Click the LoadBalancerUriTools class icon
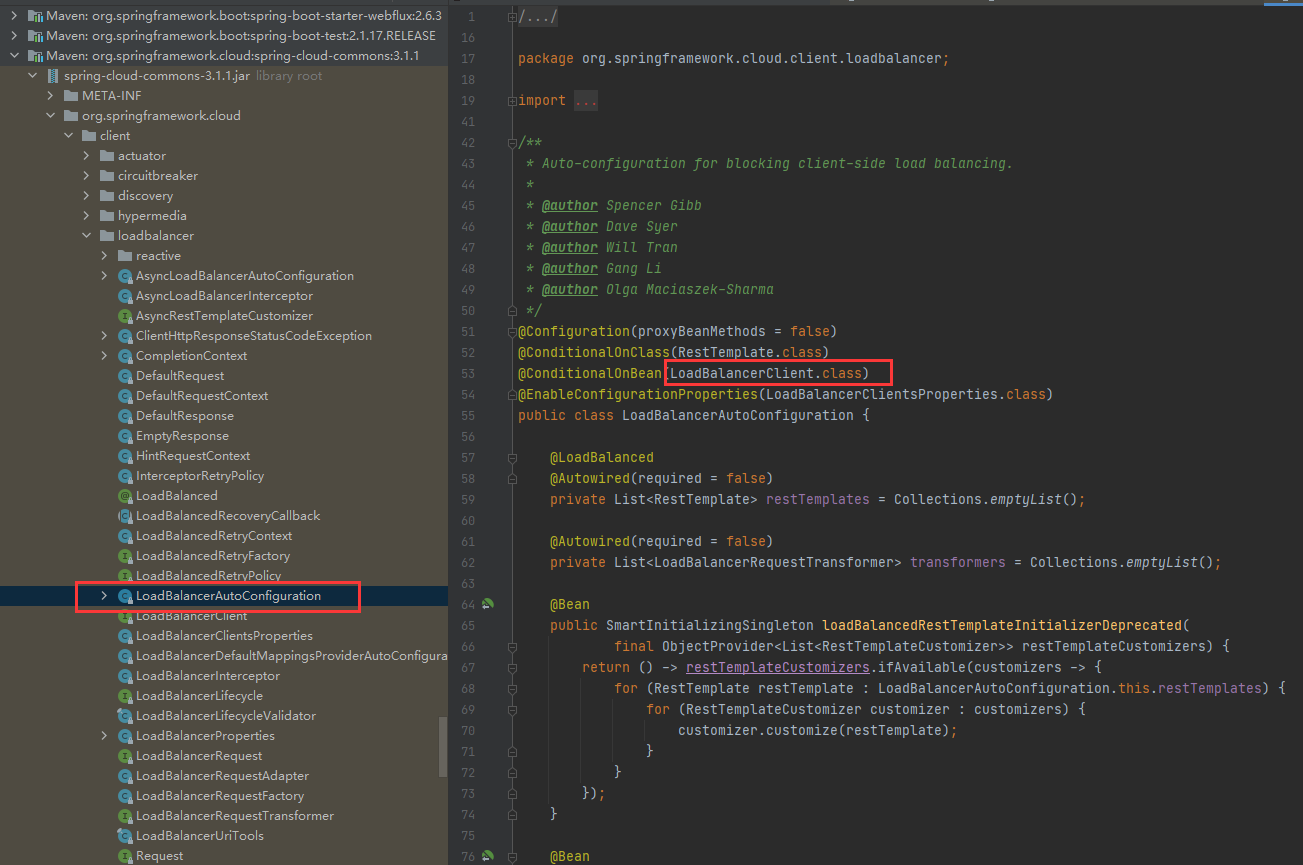 (x=125, y=836)
